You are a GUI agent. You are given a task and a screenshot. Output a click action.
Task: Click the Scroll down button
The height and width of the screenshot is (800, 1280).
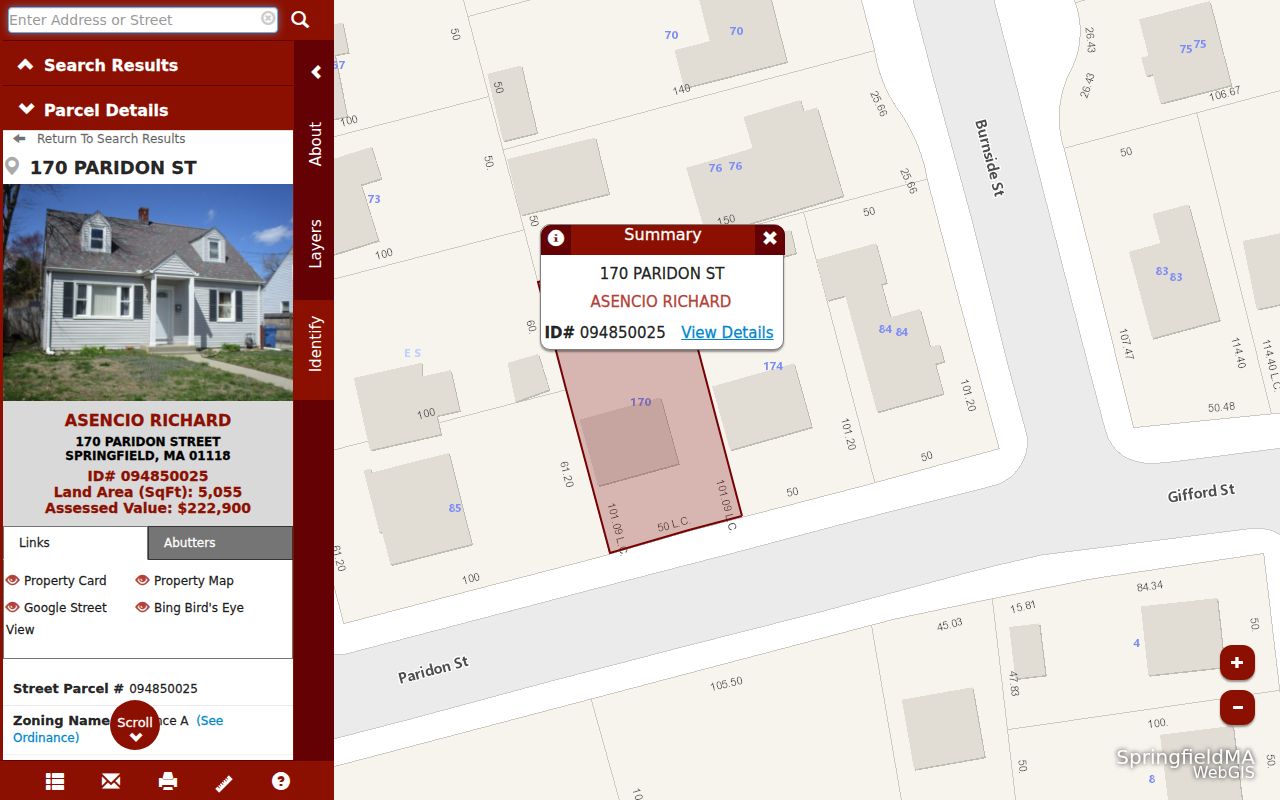pyautogui.click(x=135, y=725)
